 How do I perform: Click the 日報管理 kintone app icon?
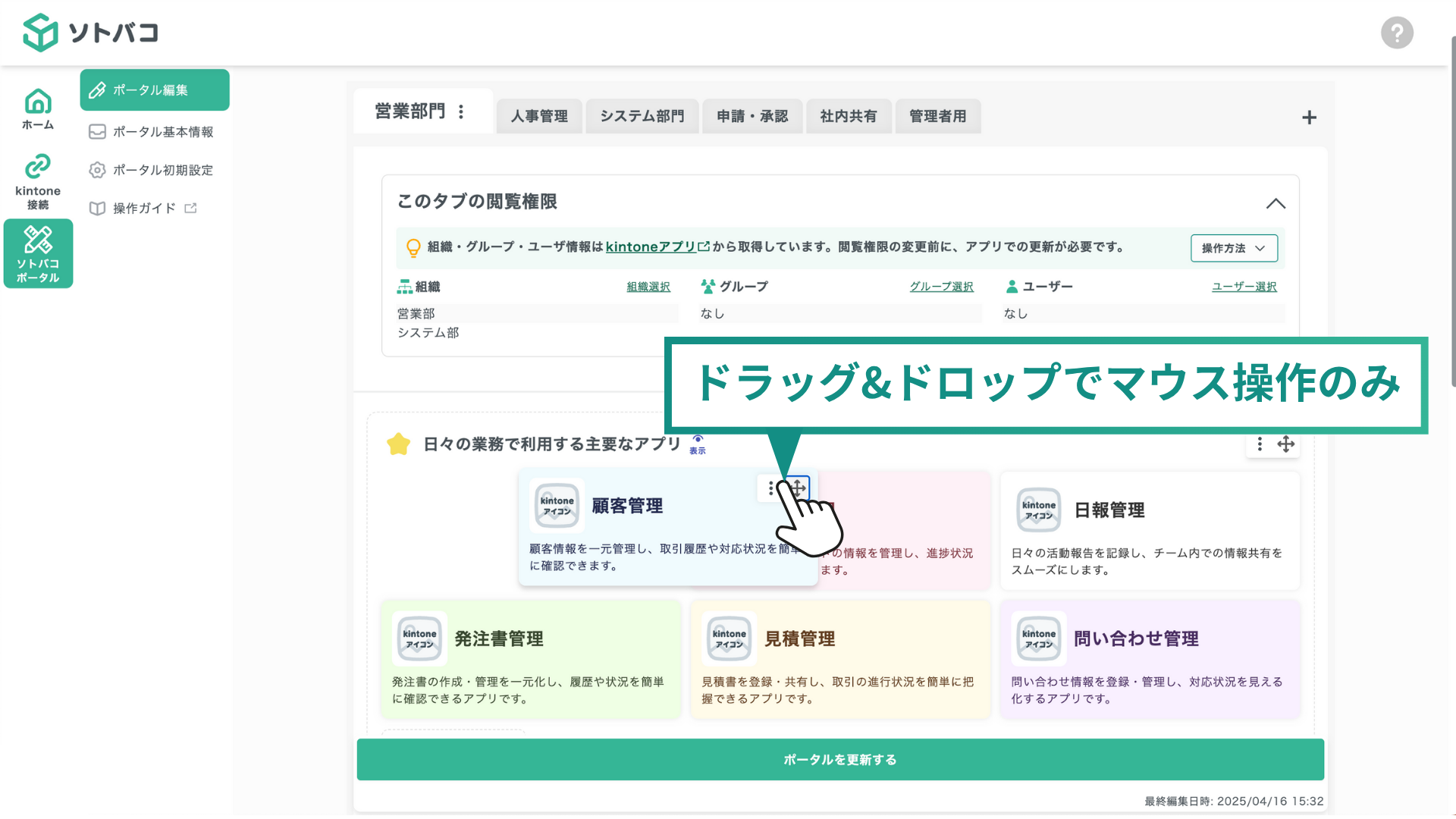(1038, 510)
